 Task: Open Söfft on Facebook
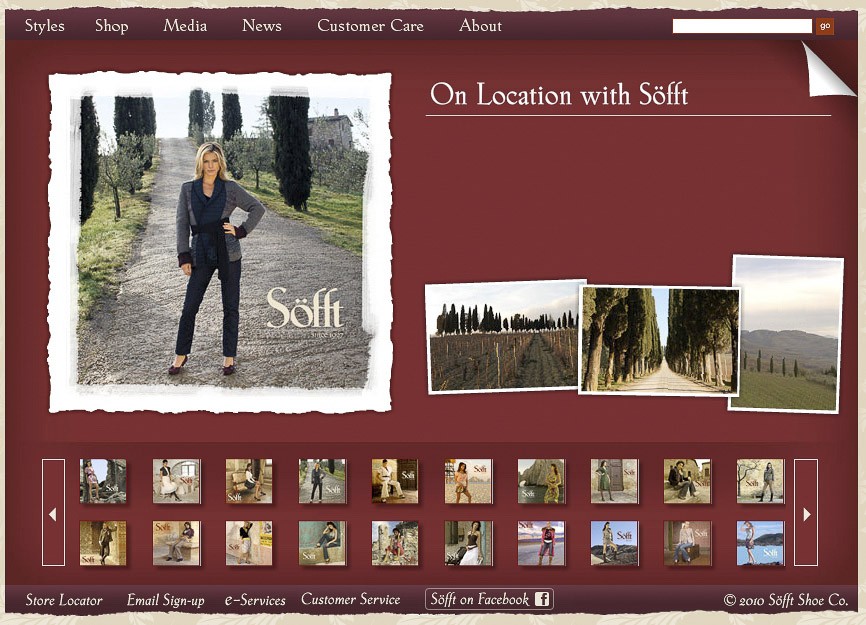coord(489,599)
